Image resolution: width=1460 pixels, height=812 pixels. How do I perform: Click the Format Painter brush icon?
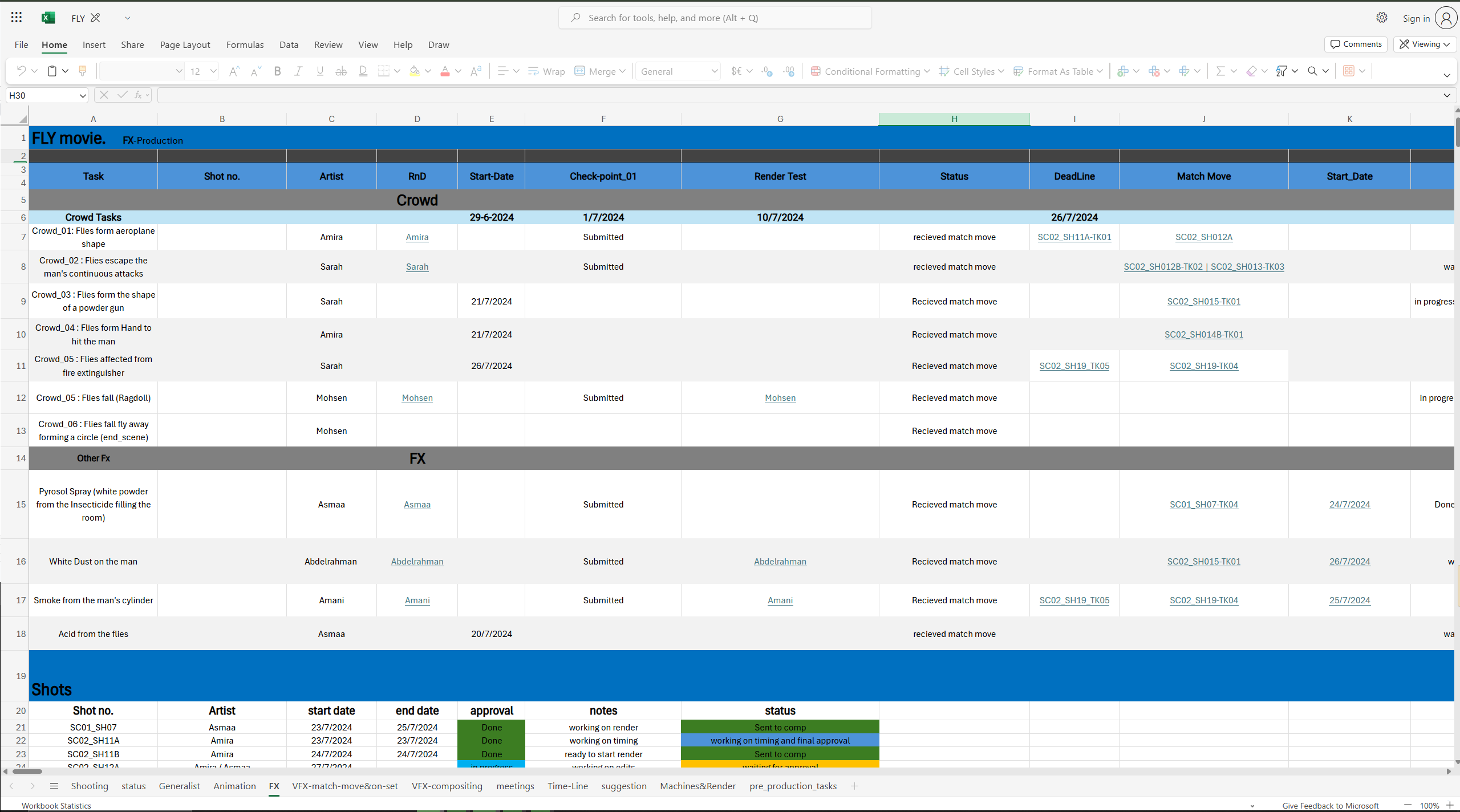coord(82,71)
